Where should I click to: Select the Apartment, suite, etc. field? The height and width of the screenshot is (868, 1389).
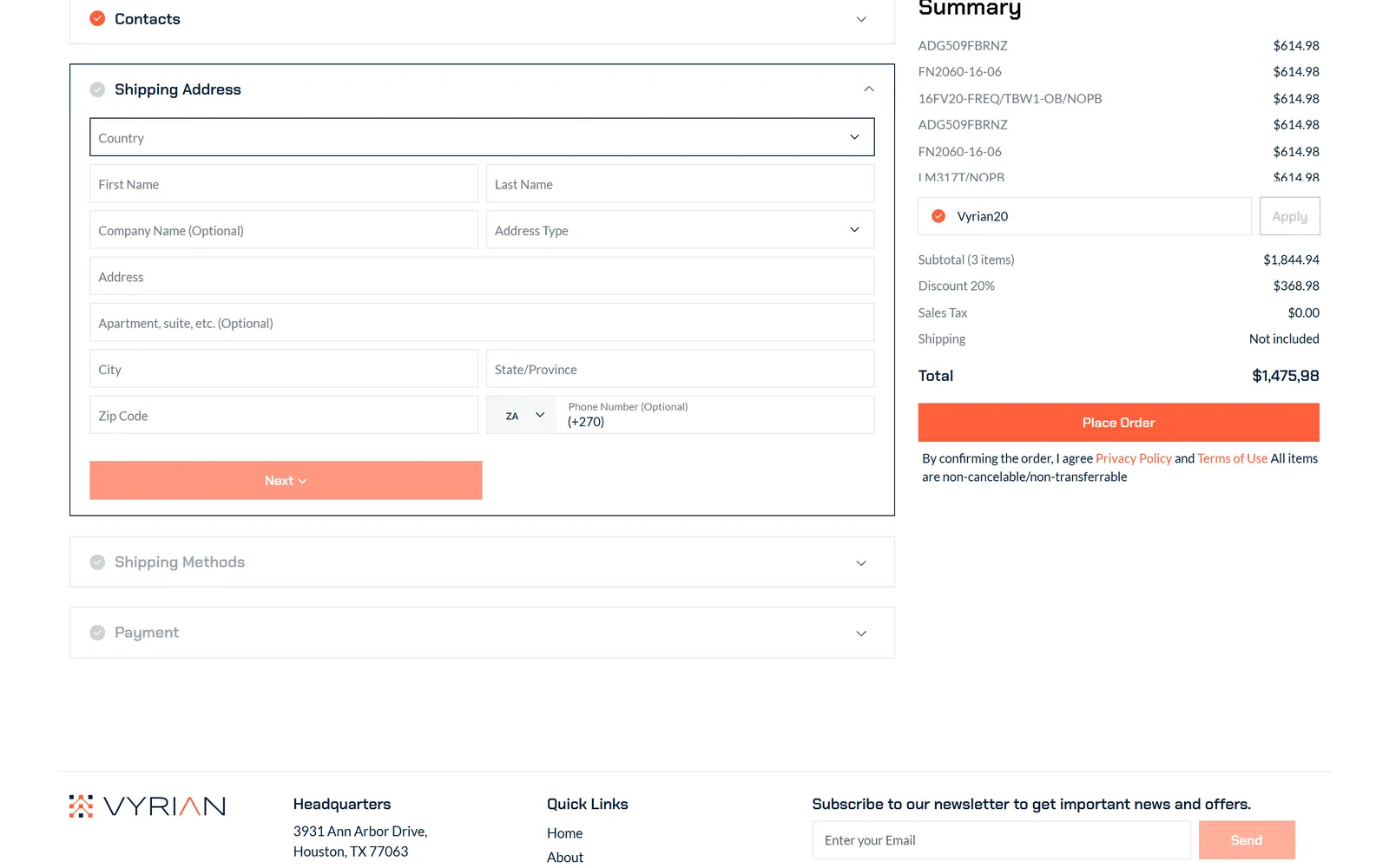click(x=482, y=323)
